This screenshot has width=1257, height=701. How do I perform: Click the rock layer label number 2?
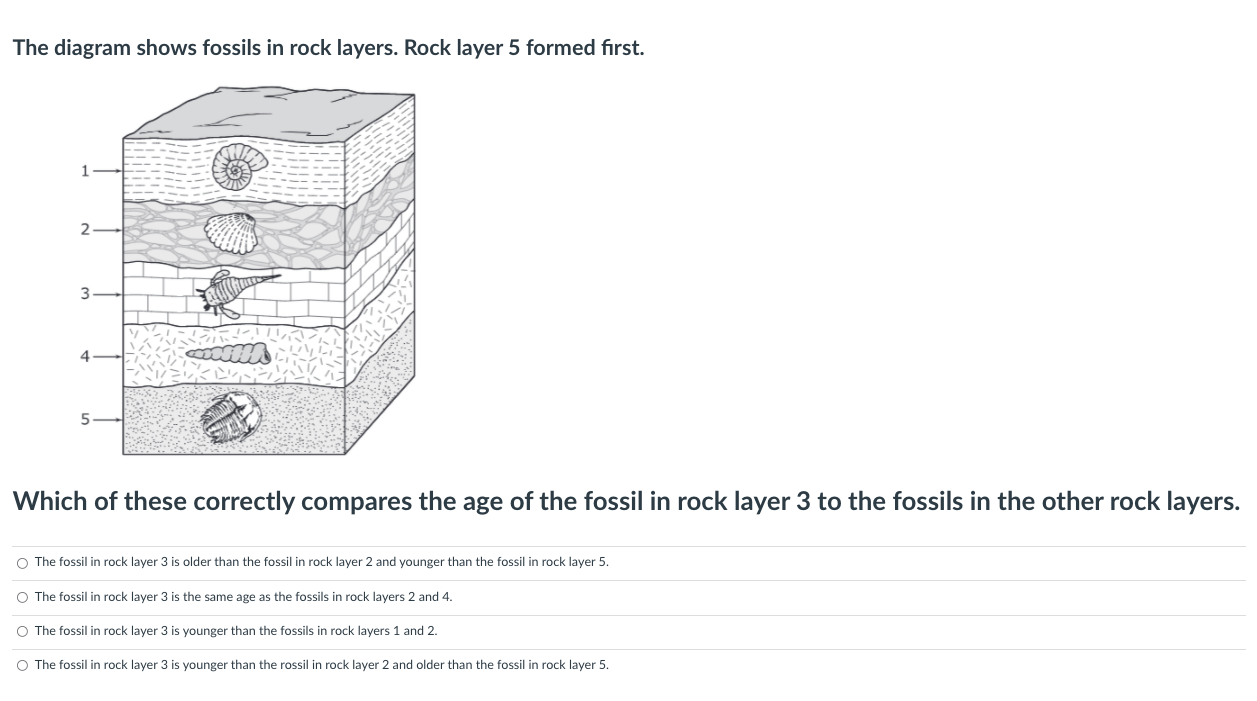(x=85, y=231)
